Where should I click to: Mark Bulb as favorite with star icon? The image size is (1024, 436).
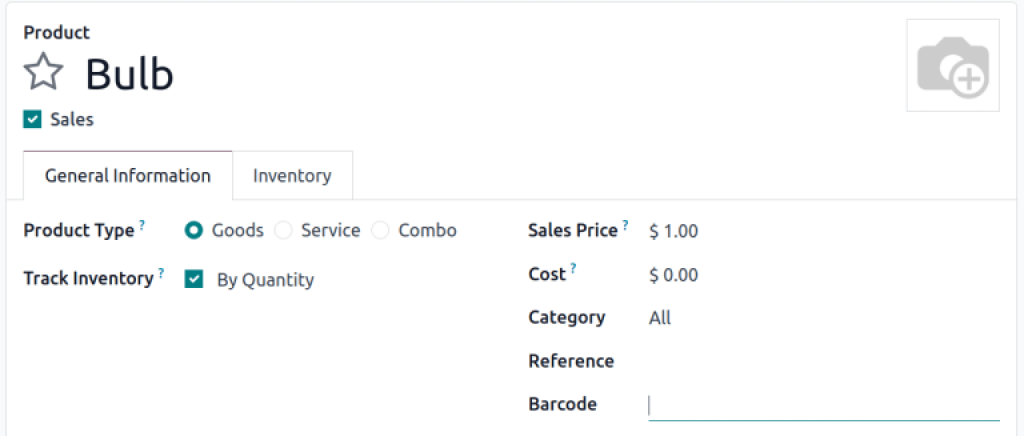click(43, 72)
